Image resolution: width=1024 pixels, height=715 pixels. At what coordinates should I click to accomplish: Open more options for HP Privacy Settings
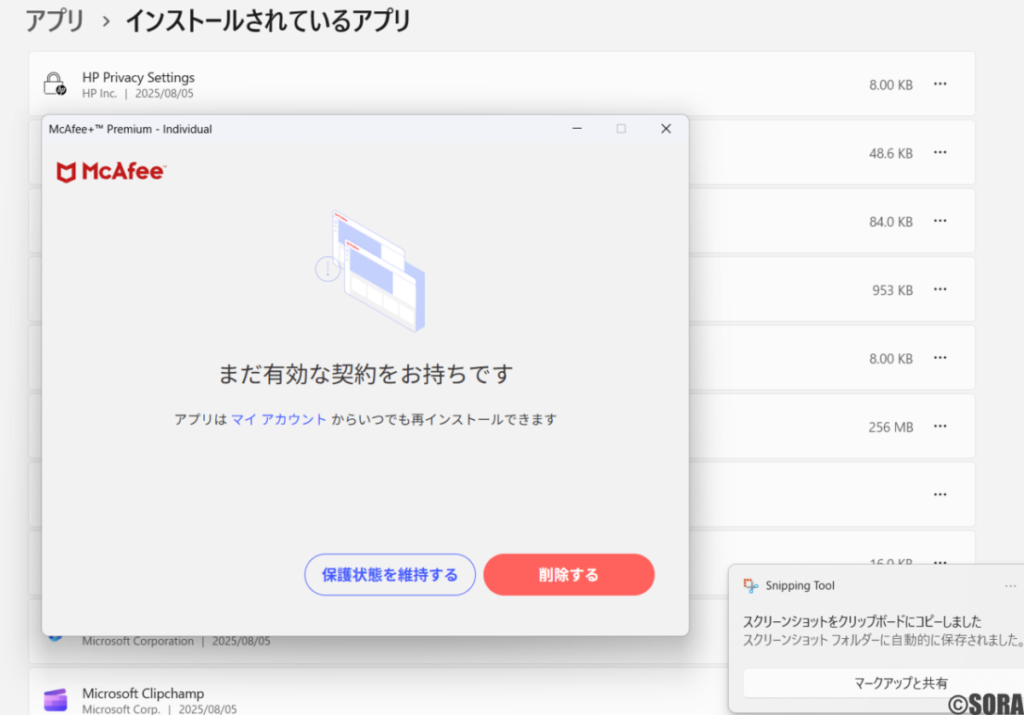940,84
